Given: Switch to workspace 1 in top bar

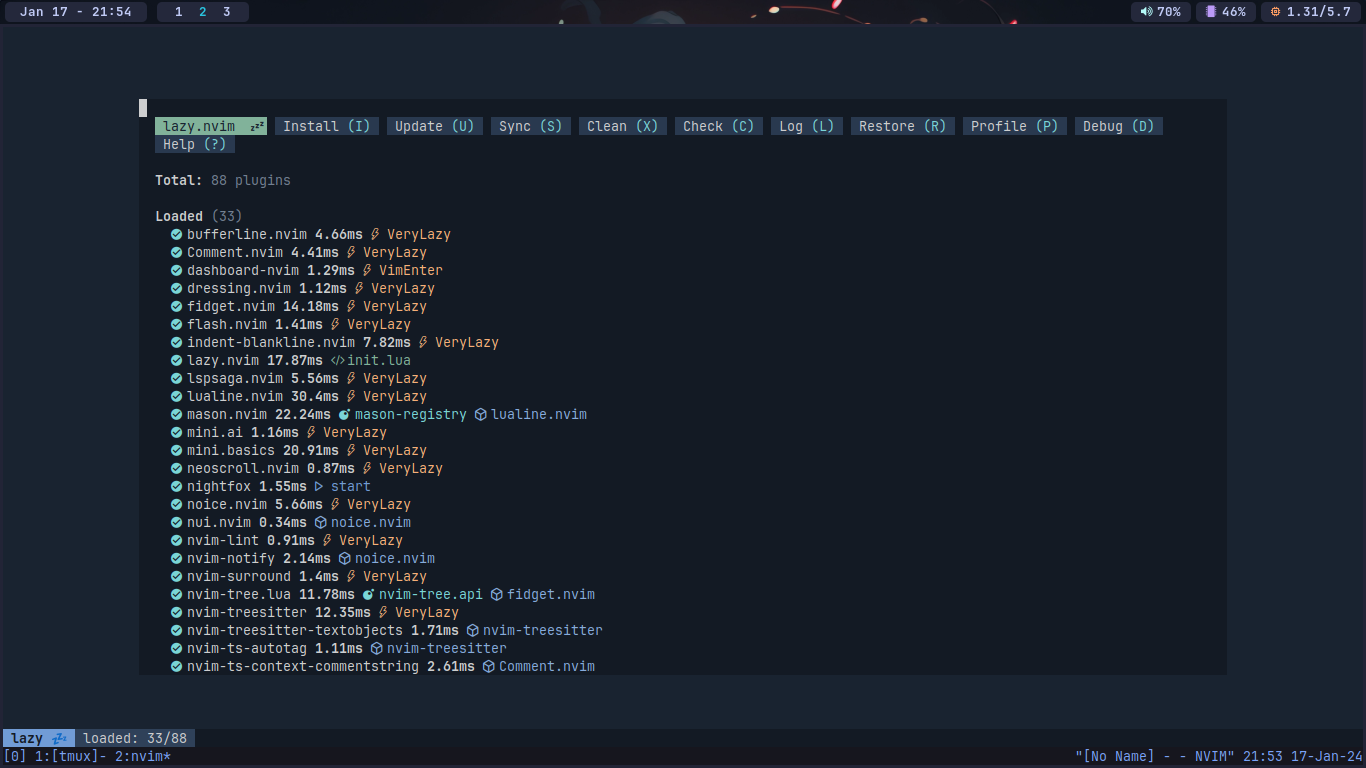Looking at the screenshot, I should coord(179,12).
